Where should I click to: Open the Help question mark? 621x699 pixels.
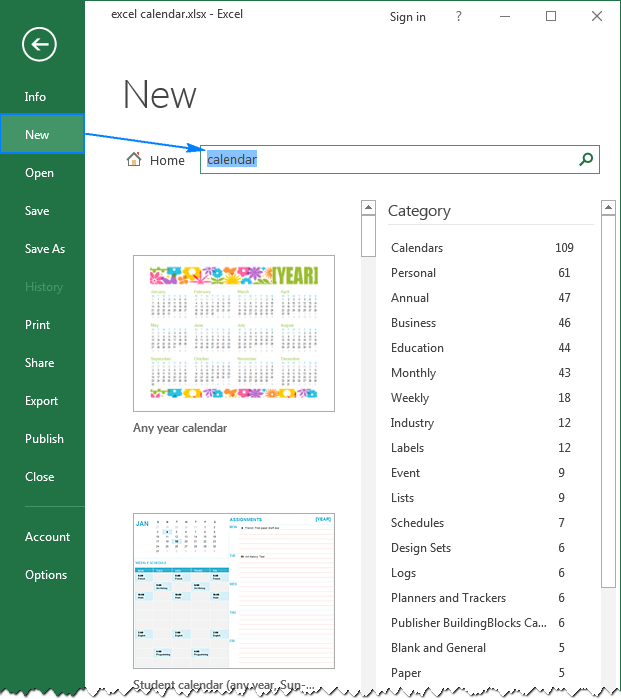[459, 17]
